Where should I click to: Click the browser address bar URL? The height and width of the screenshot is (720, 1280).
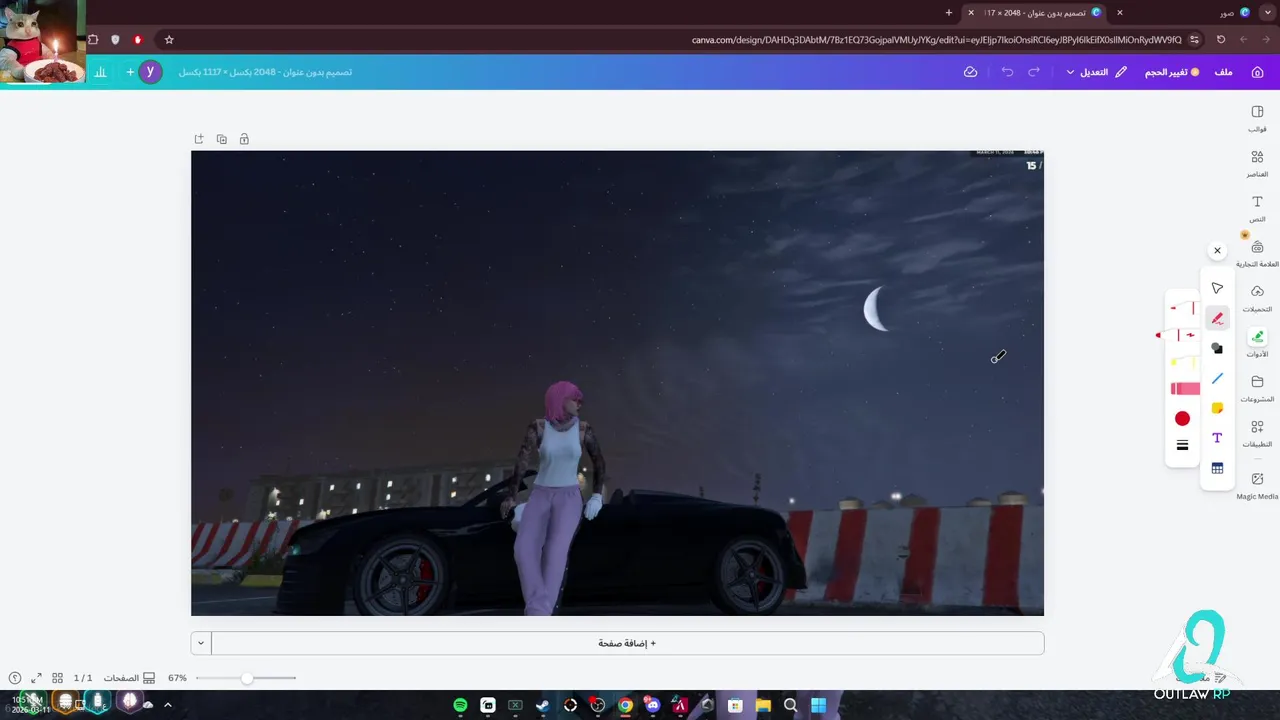pos(936,40)
